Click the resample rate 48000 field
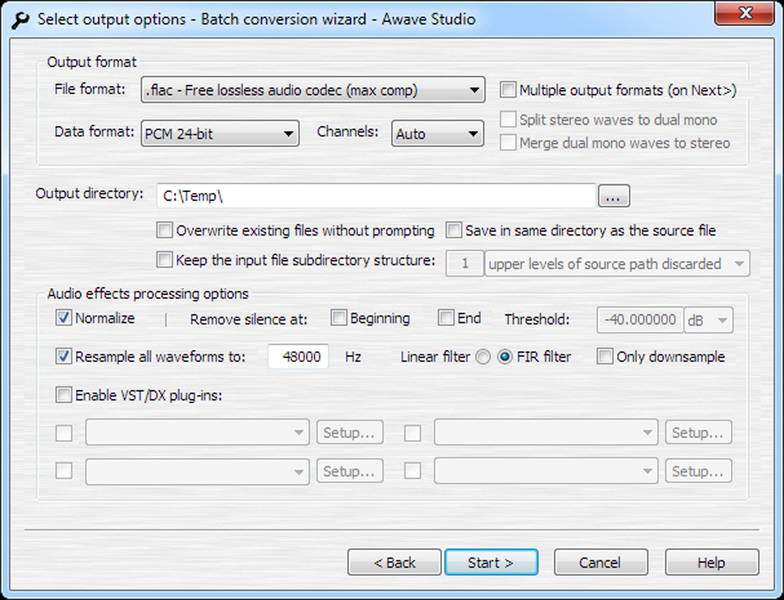Viewport: 784px width, 600px height. point(298,356)
